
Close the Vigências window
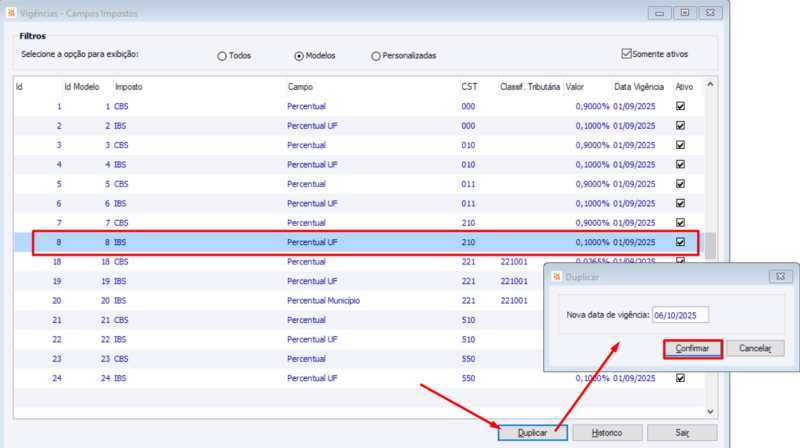(x=710, y=13)
